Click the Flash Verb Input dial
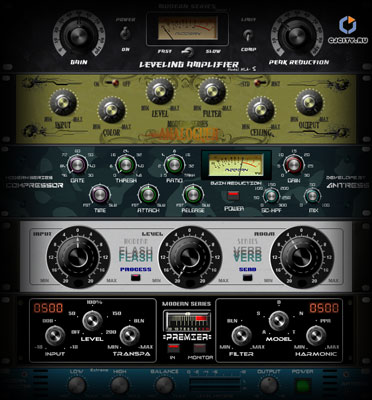The height and width of the screenshot is (400, 372). pos(77,257)
